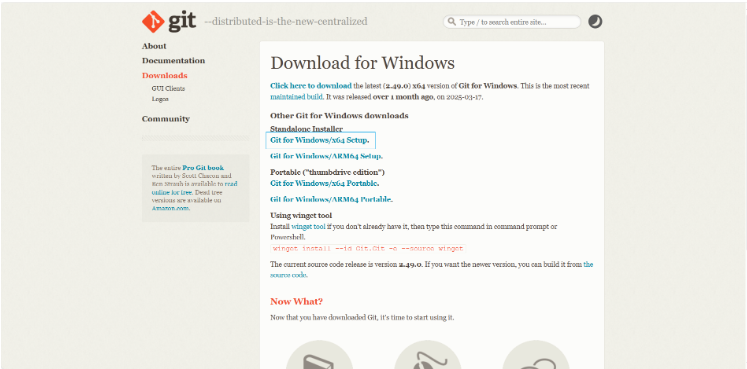The image size is (747, 369).
Task: Open the 'maintained build' link
Action: tap(296, 97)
